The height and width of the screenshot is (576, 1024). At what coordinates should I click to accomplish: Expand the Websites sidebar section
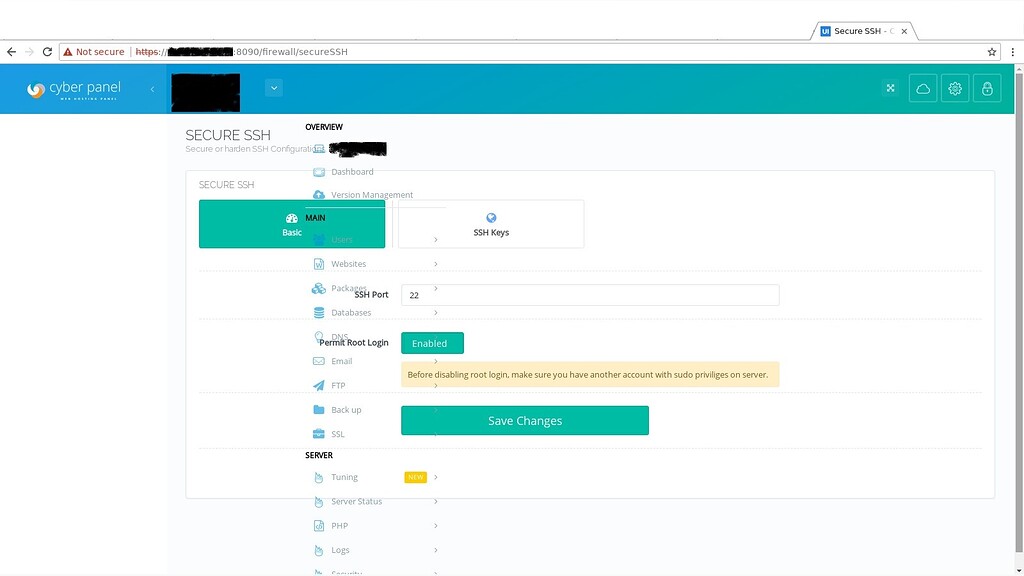tap(349, 263)
